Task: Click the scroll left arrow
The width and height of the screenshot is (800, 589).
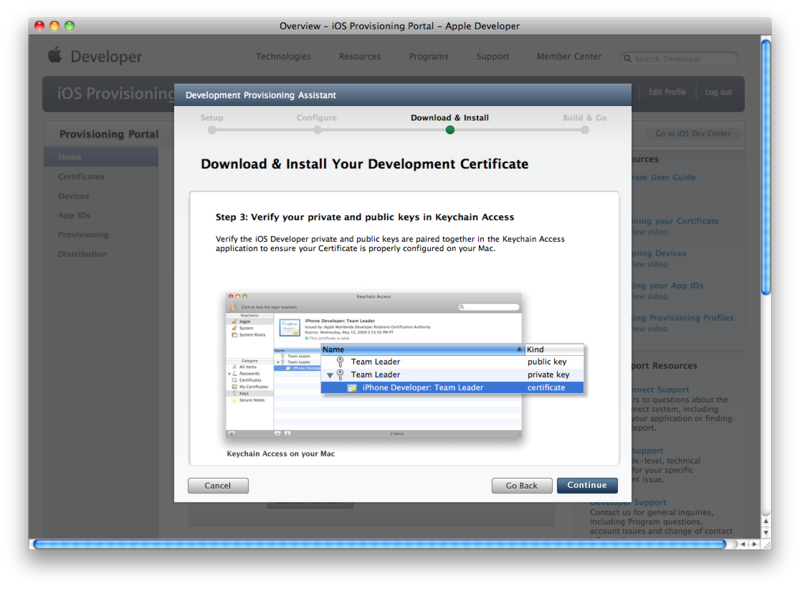Action: pos(743,545)
